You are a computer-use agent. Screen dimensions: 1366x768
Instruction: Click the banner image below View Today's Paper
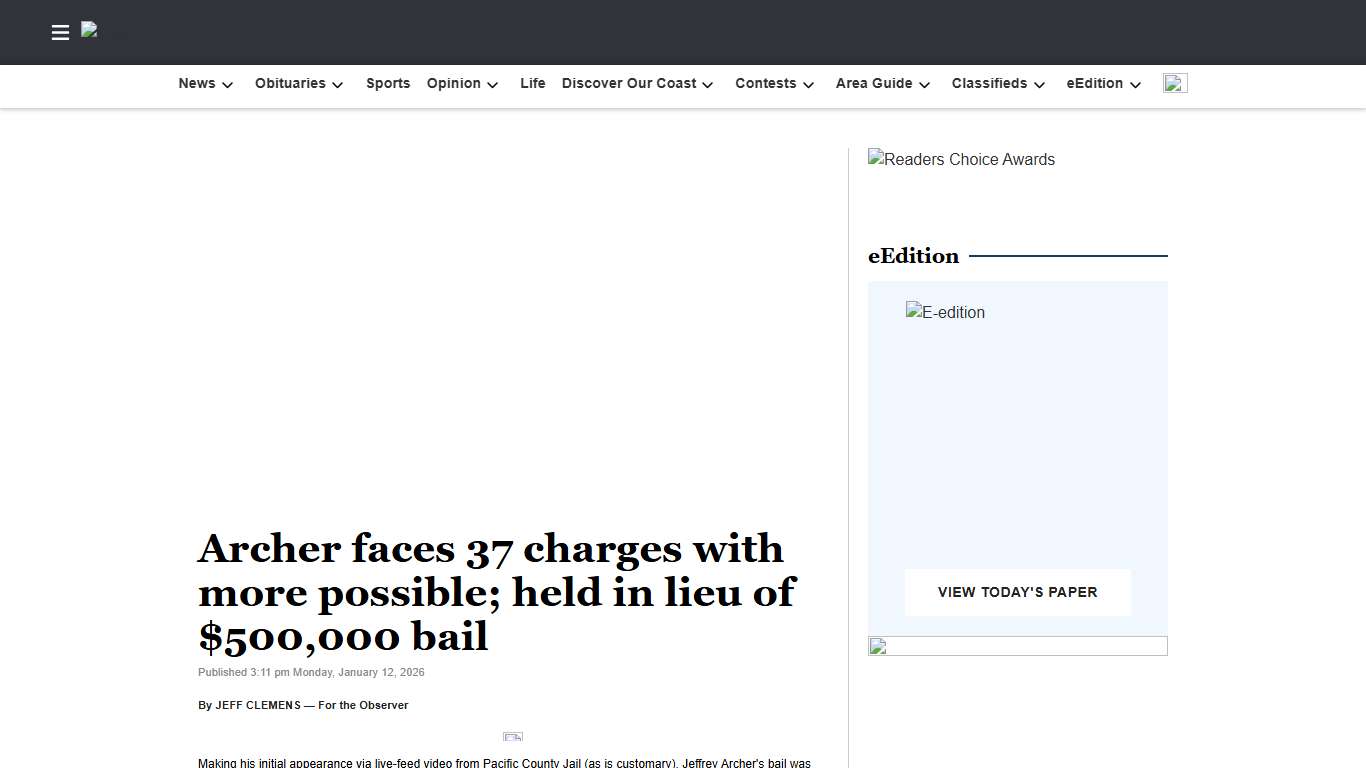(x=1017, y=646)
